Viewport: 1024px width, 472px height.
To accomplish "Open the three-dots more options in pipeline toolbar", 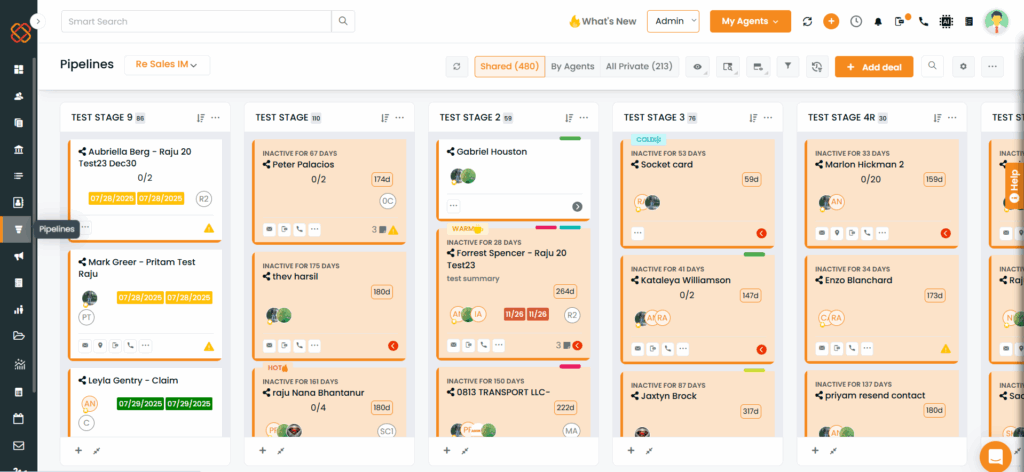I will [992, 67].
